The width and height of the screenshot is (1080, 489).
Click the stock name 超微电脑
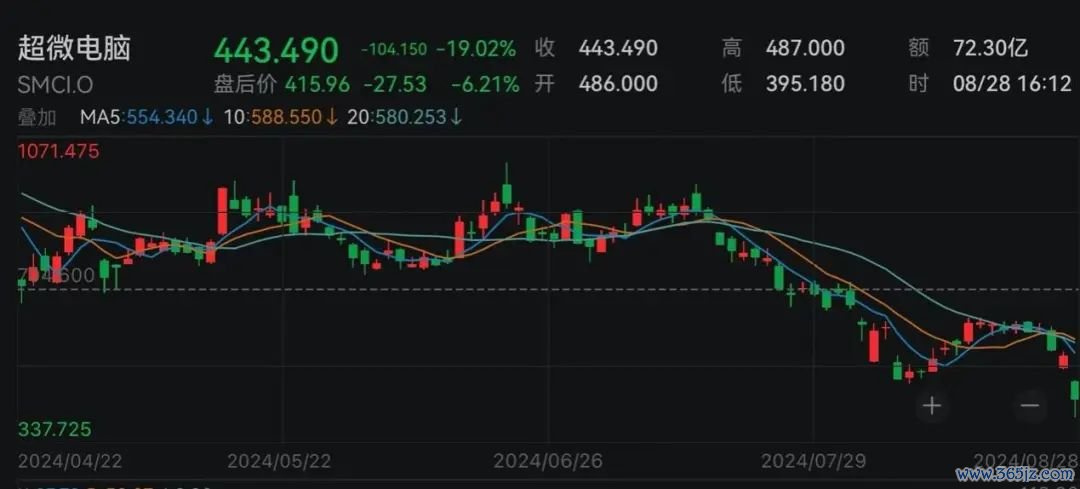tap(74, 48)
